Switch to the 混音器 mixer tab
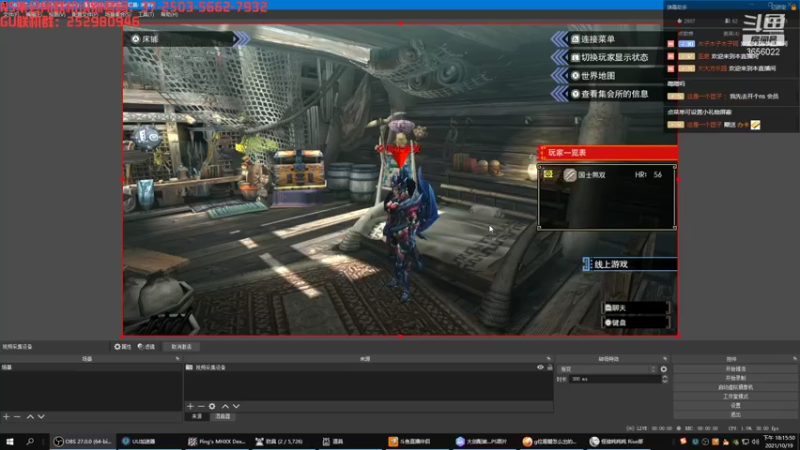This screenshot has width=800, height=450. [222, 416]
